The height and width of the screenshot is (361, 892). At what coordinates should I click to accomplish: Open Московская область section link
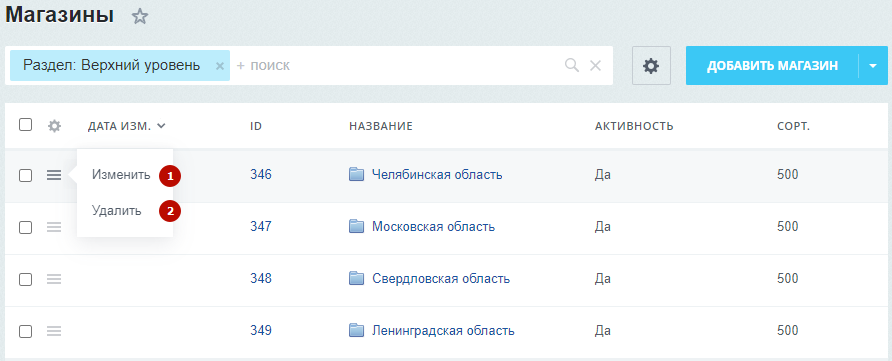pos(433,227)
